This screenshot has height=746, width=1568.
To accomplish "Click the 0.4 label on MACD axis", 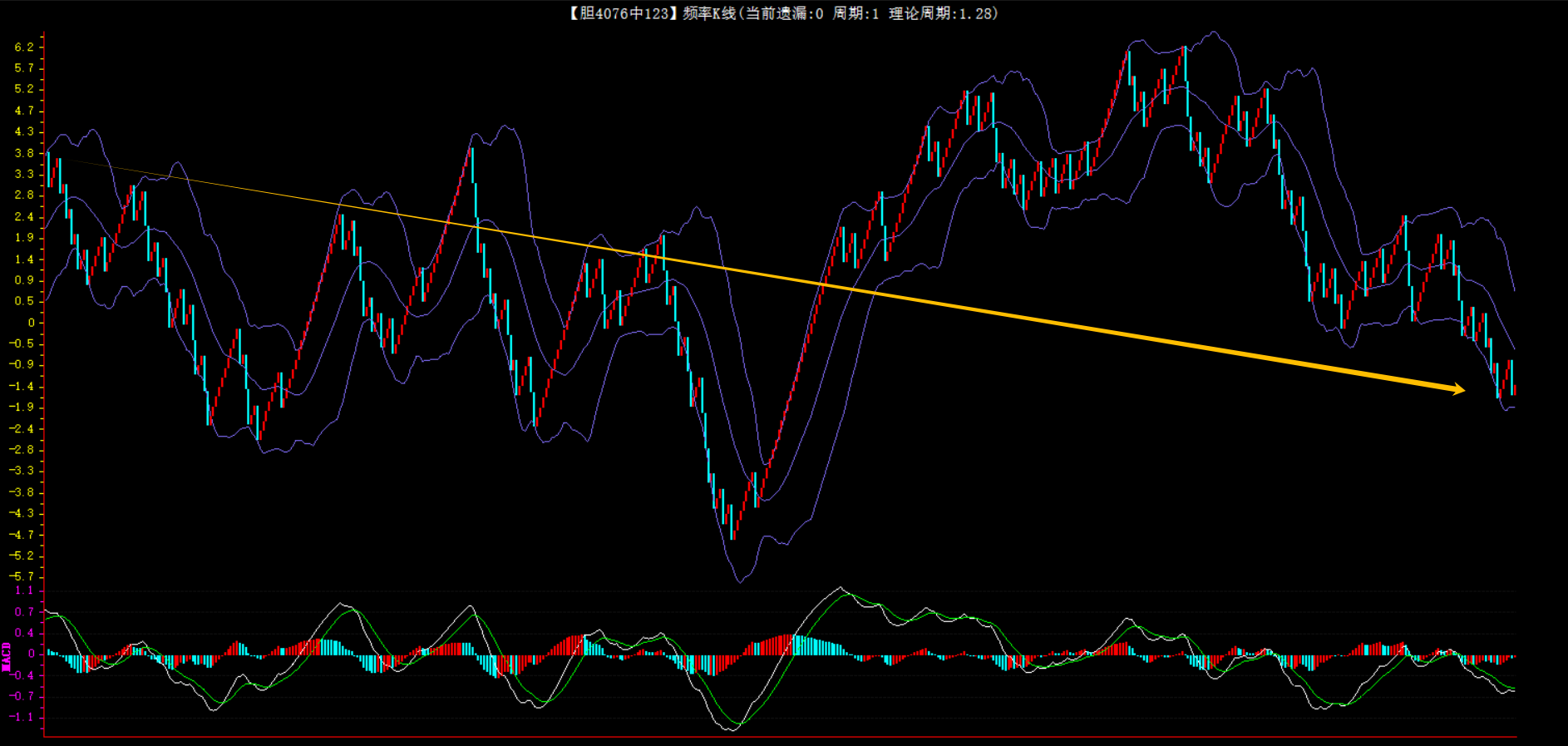I will (24, 633).
